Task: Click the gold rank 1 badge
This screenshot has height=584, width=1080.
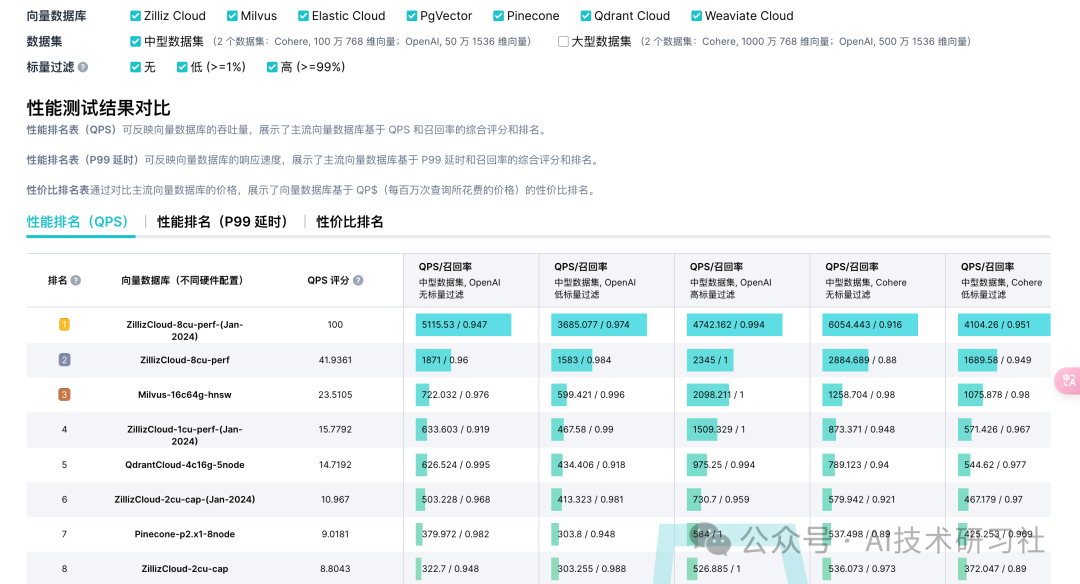Action: (x=64, y=324)
